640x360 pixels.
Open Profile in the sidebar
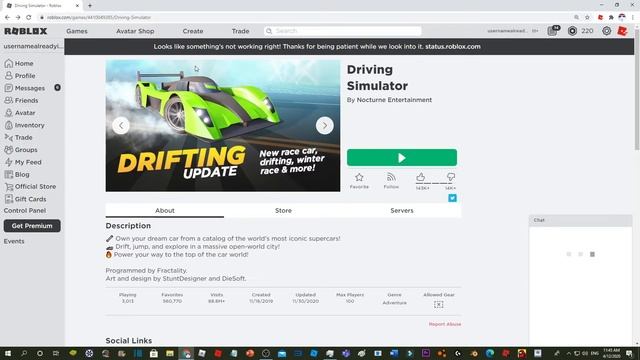pyautogui.click(x=20, y=76)
